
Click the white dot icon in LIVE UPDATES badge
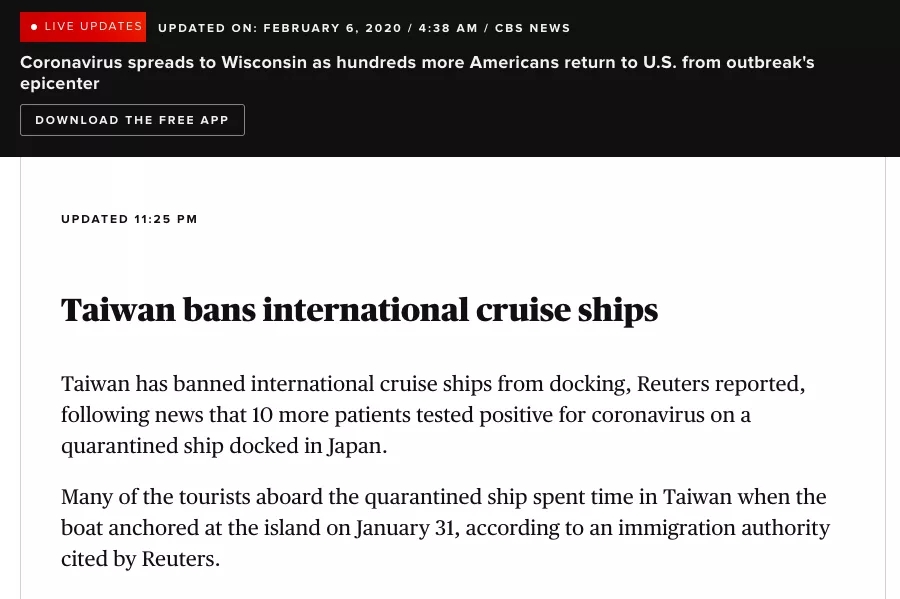tap(34, 27)
